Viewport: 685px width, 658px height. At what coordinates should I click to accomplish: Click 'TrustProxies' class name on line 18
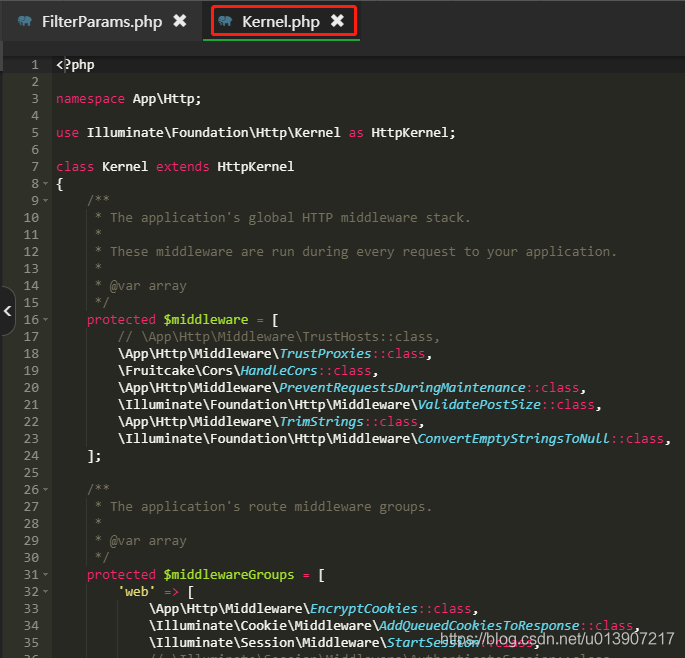325,353
